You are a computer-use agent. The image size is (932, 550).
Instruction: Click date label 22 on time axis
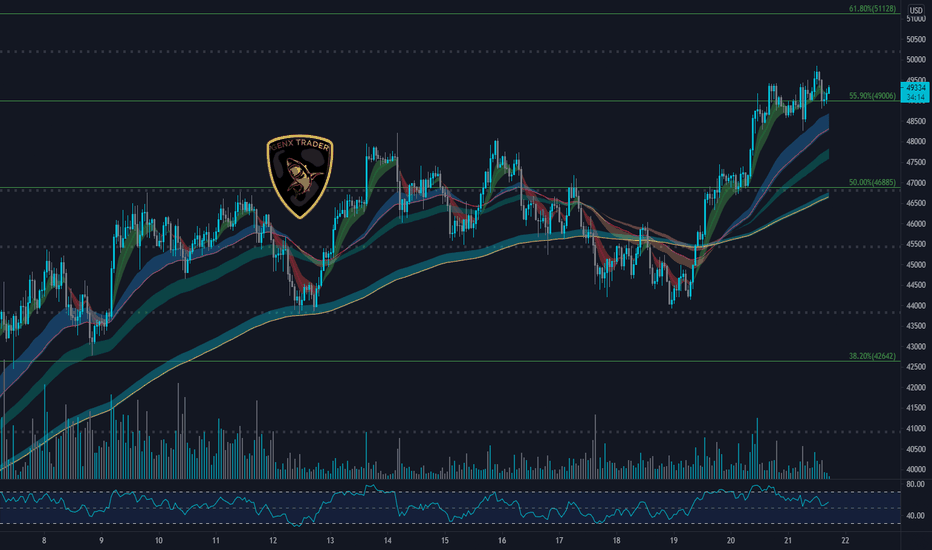click(845, 541)
